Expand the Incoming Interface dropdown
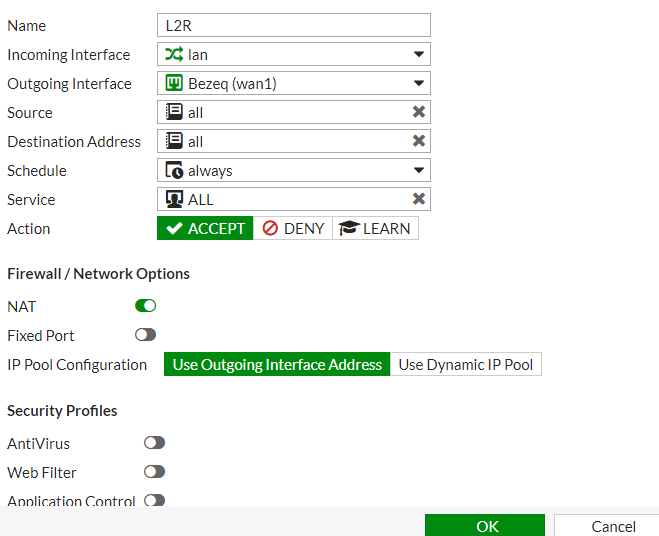 coord(418,55)
